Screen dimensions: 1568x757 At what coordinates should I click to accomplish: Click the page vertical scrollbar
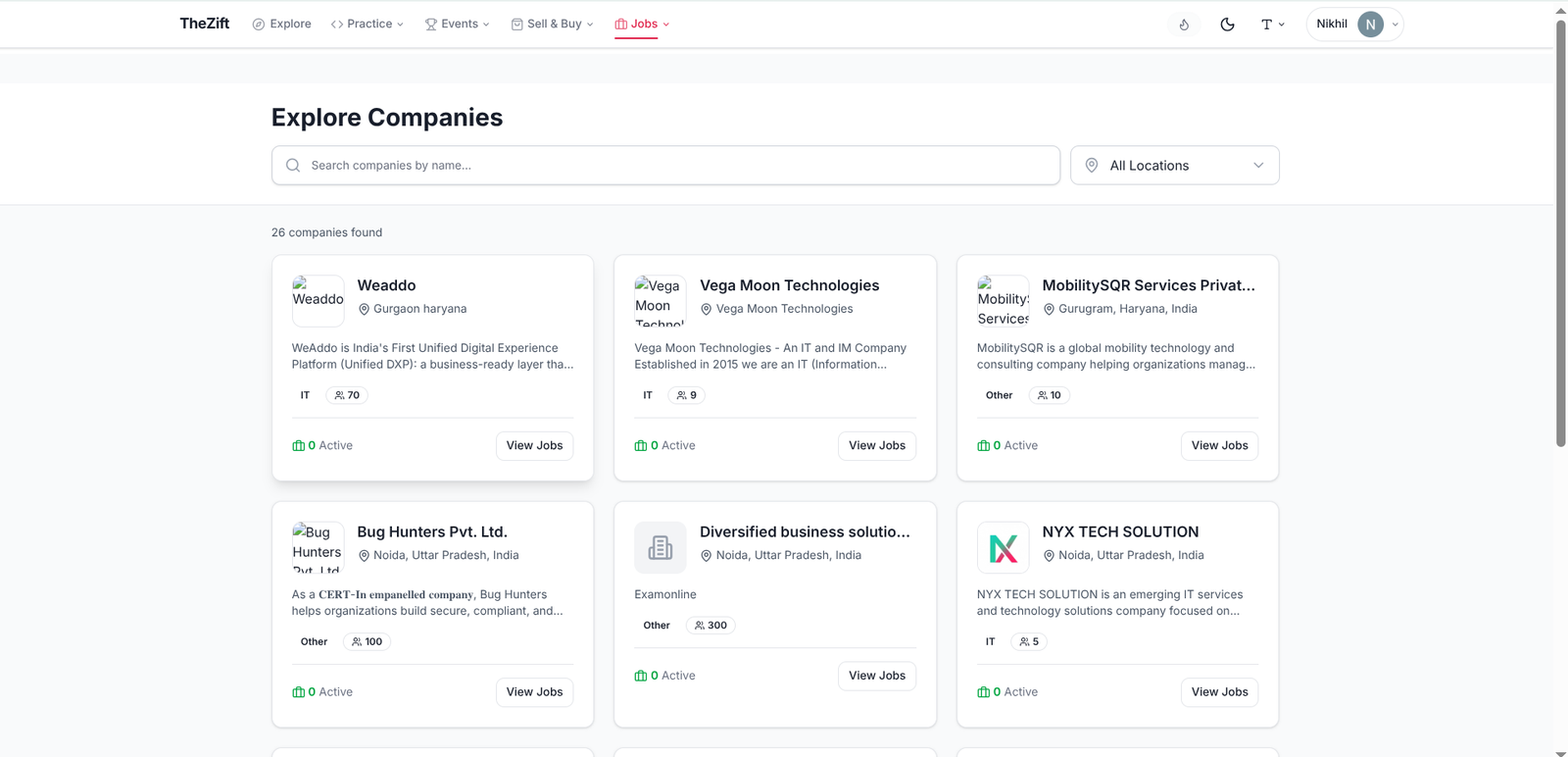pos(1561,231)
